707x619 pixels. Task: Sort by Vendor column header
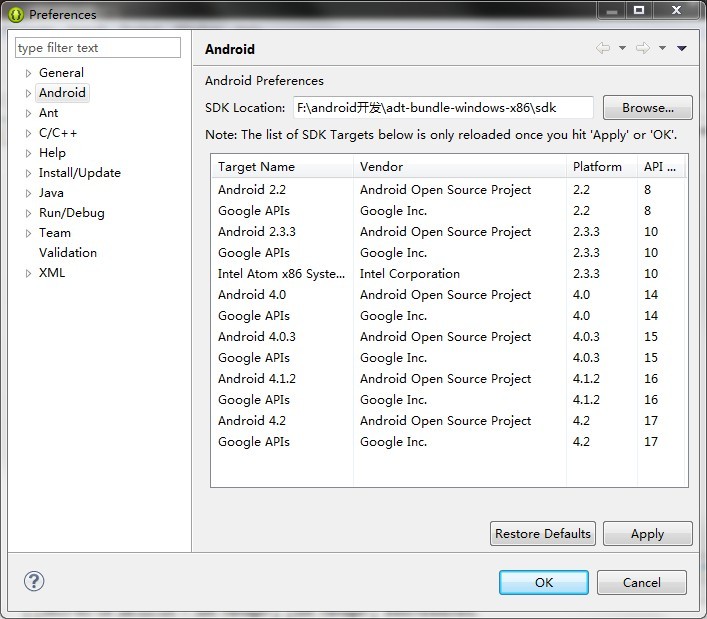[x=460, y=166]
